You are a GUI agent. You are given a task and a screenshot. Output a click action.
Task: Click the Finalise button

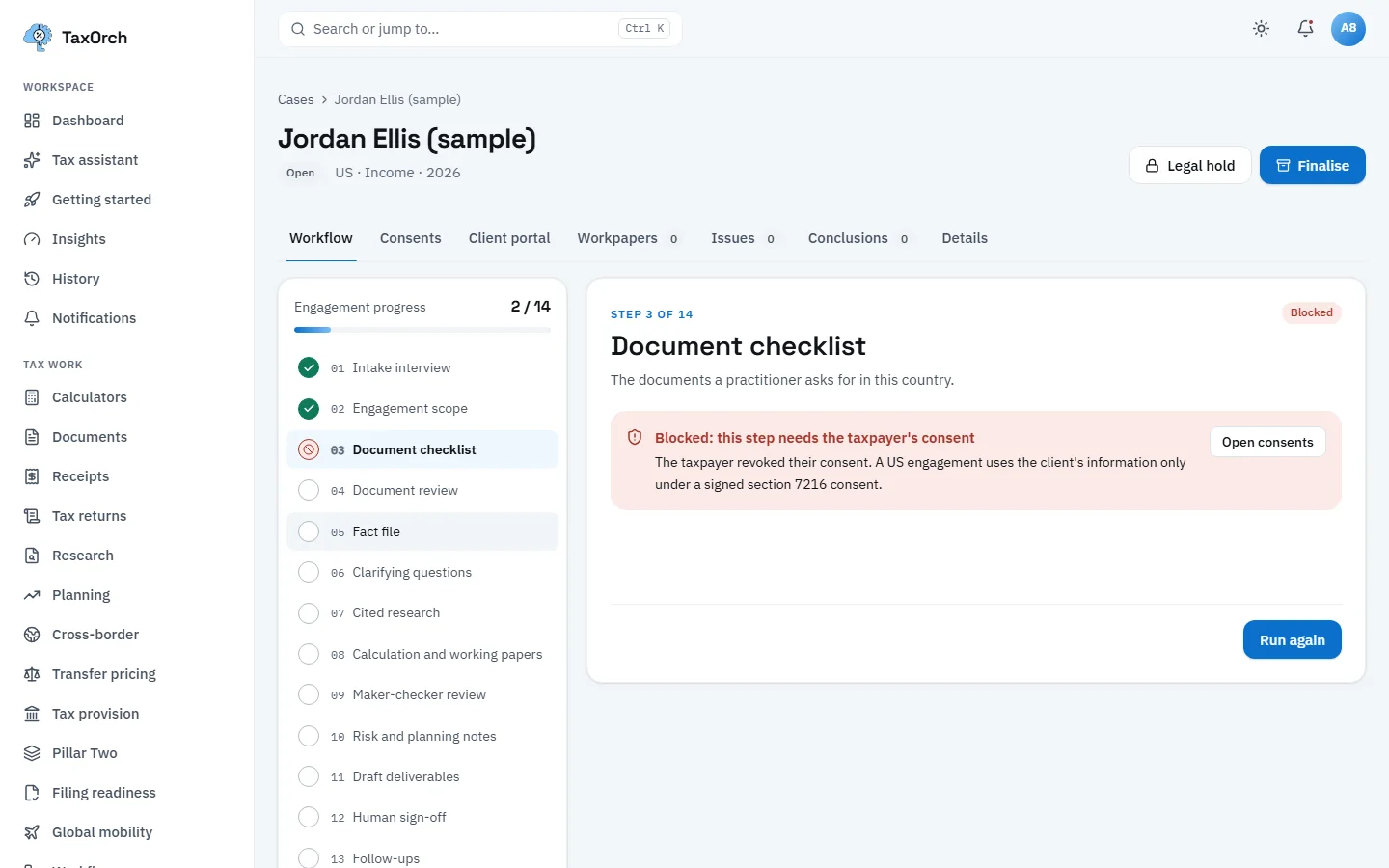pyautogui.click(x=1312, y=165)
